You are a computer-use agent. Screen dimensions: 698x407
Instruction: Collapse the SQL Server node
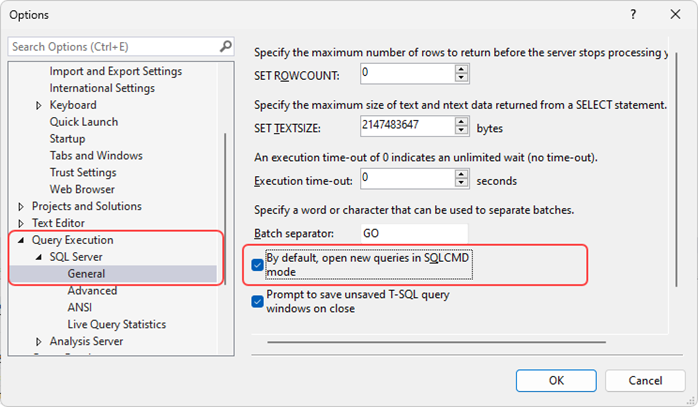pos(39,258)
